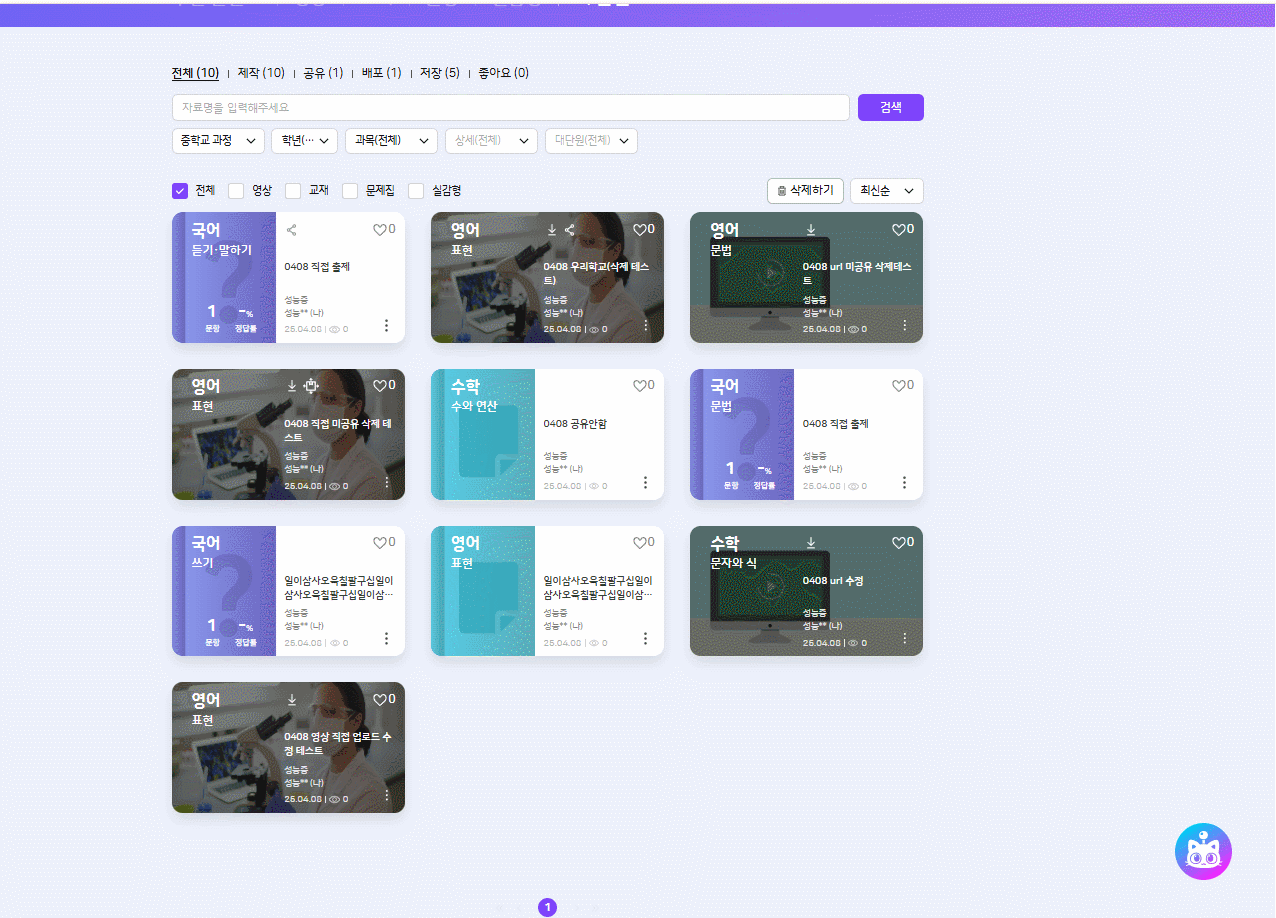Screen dimensions: 1276x918
Task: Open kebab menu on 국어 문법 card
Action: 904,482
